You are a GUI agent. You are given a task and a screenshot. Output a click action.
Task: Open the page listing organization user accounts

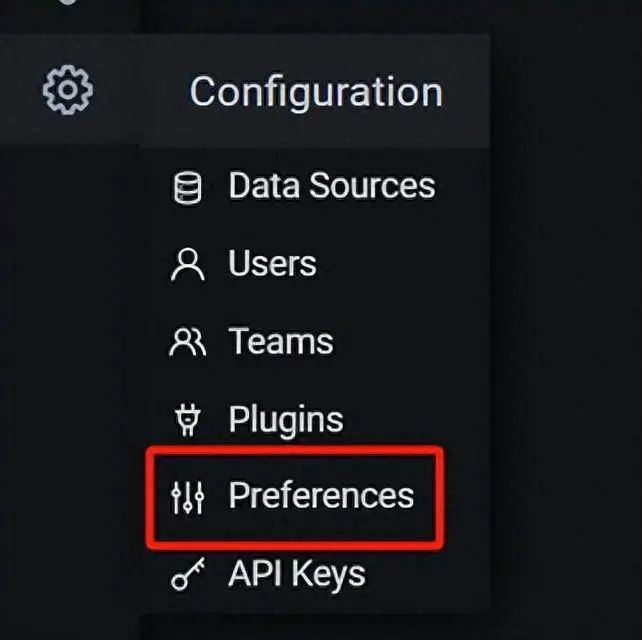pyautogui.click(x=272, y=264)
